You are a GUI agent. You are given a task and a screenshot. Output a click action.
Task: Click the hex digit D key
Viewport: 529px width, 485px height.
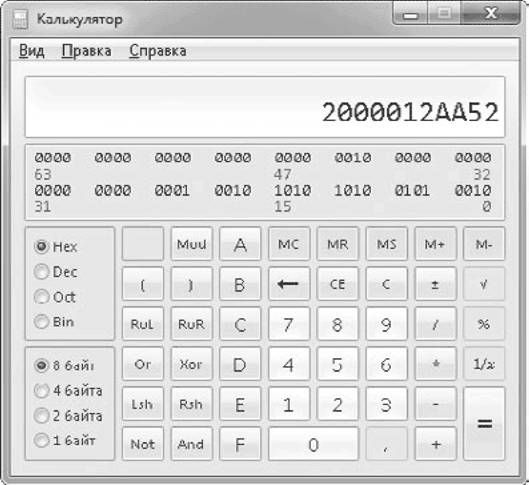pos(240,364)
